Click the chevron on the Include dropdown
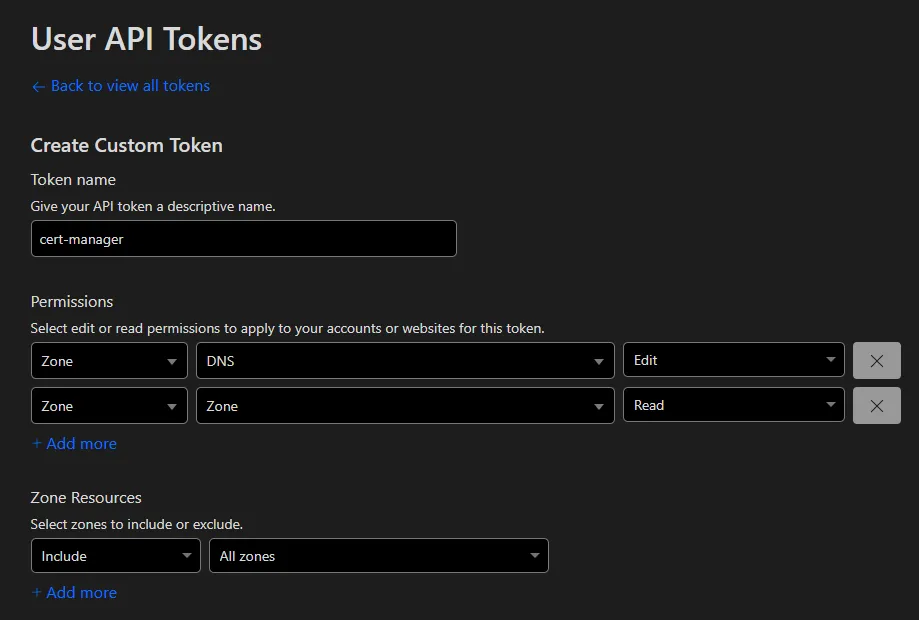The height and width of the screenshot is (620, 919). click(x=187, y=555)
